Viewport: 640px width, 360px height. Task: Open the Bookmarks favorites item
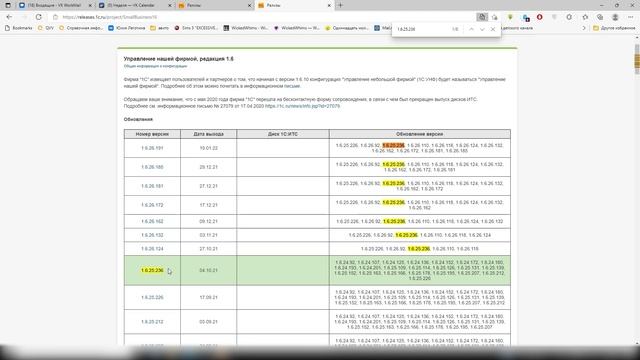click(18, 28)
